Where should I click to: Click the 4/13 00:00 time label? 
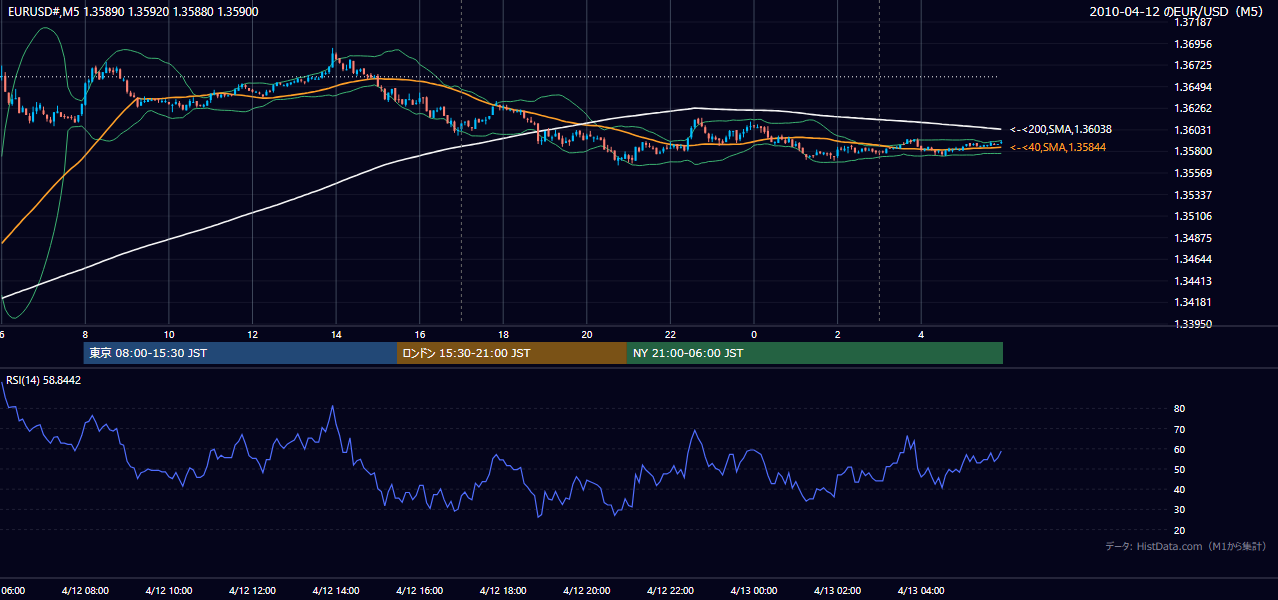coord(753,591)
